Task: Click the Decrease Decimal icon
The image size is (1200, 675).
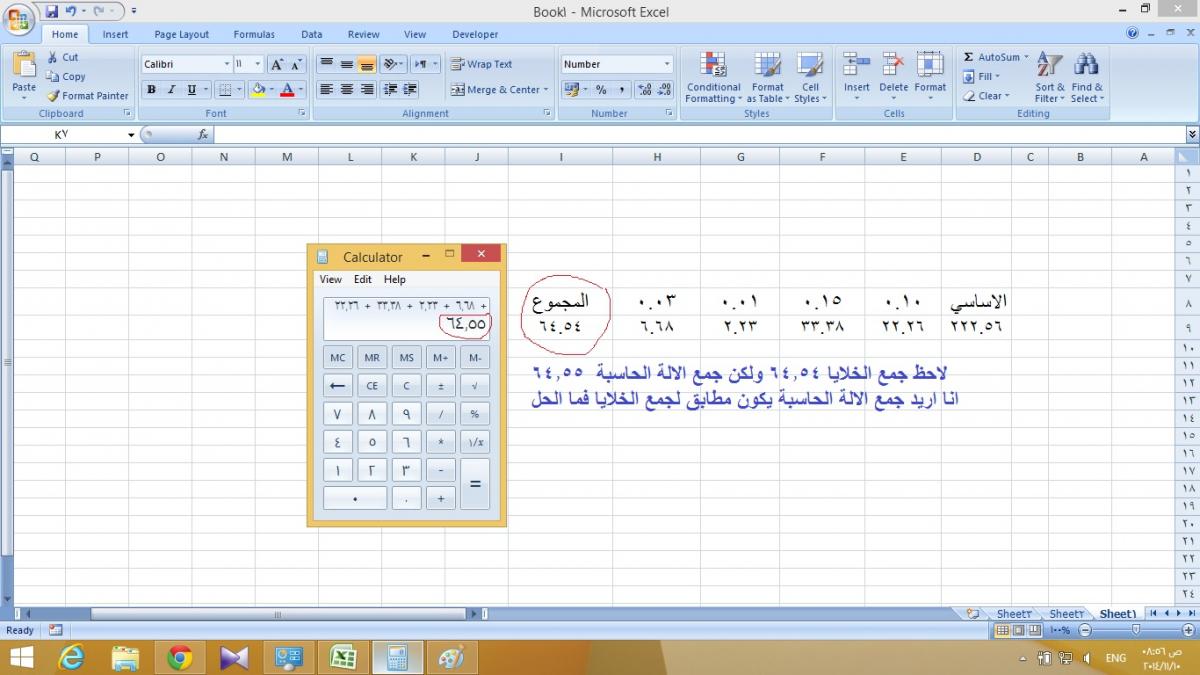Action: tap(665, 89)
